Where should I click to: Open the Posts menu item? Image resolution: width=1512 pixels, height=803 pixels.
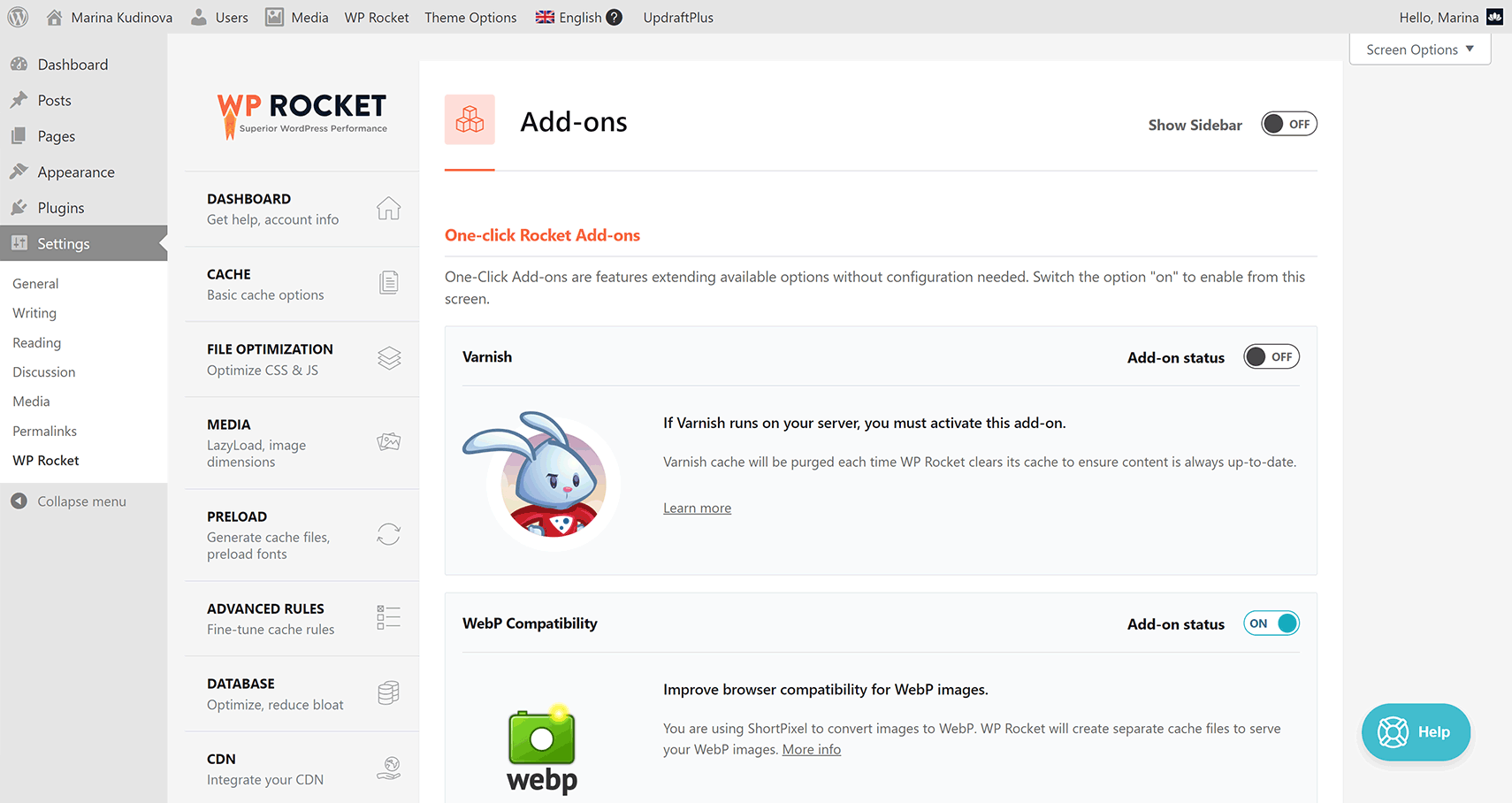[84, 100]
